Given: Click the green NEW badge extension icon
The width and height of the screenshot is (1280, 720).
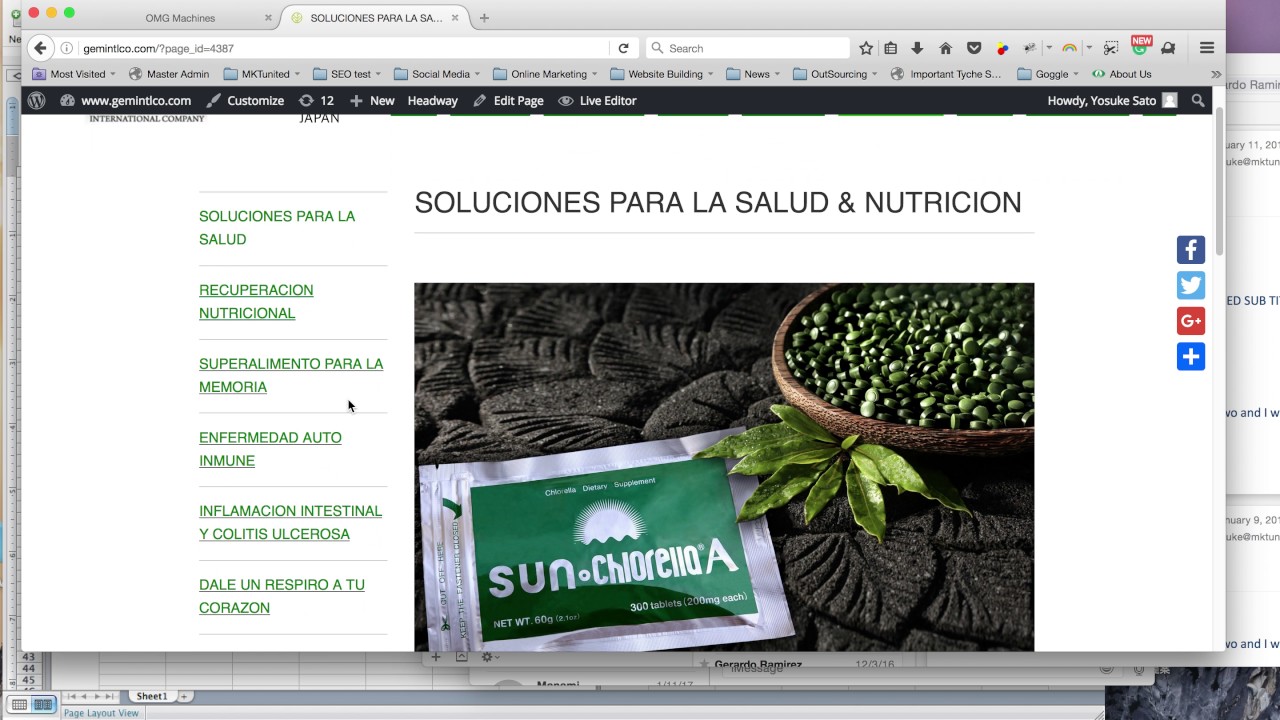Looking at the screenshot, I should (x=1140, y=46).
